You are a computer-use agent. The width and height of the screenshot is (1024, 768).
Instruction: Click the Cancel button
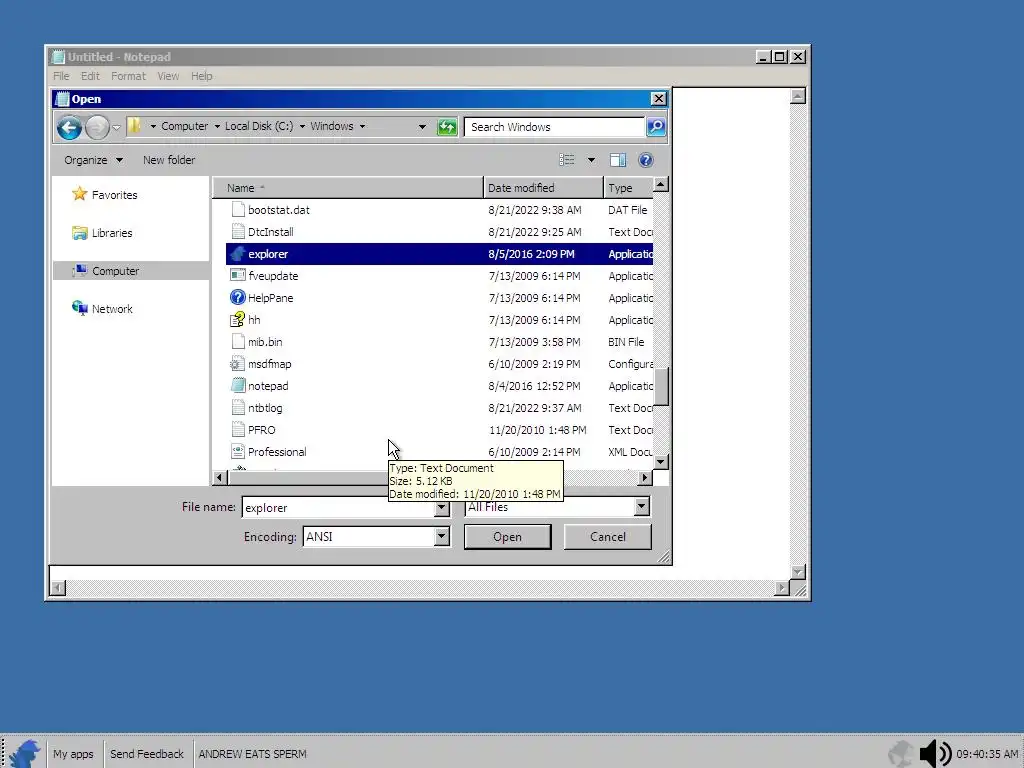coord(607,537)
